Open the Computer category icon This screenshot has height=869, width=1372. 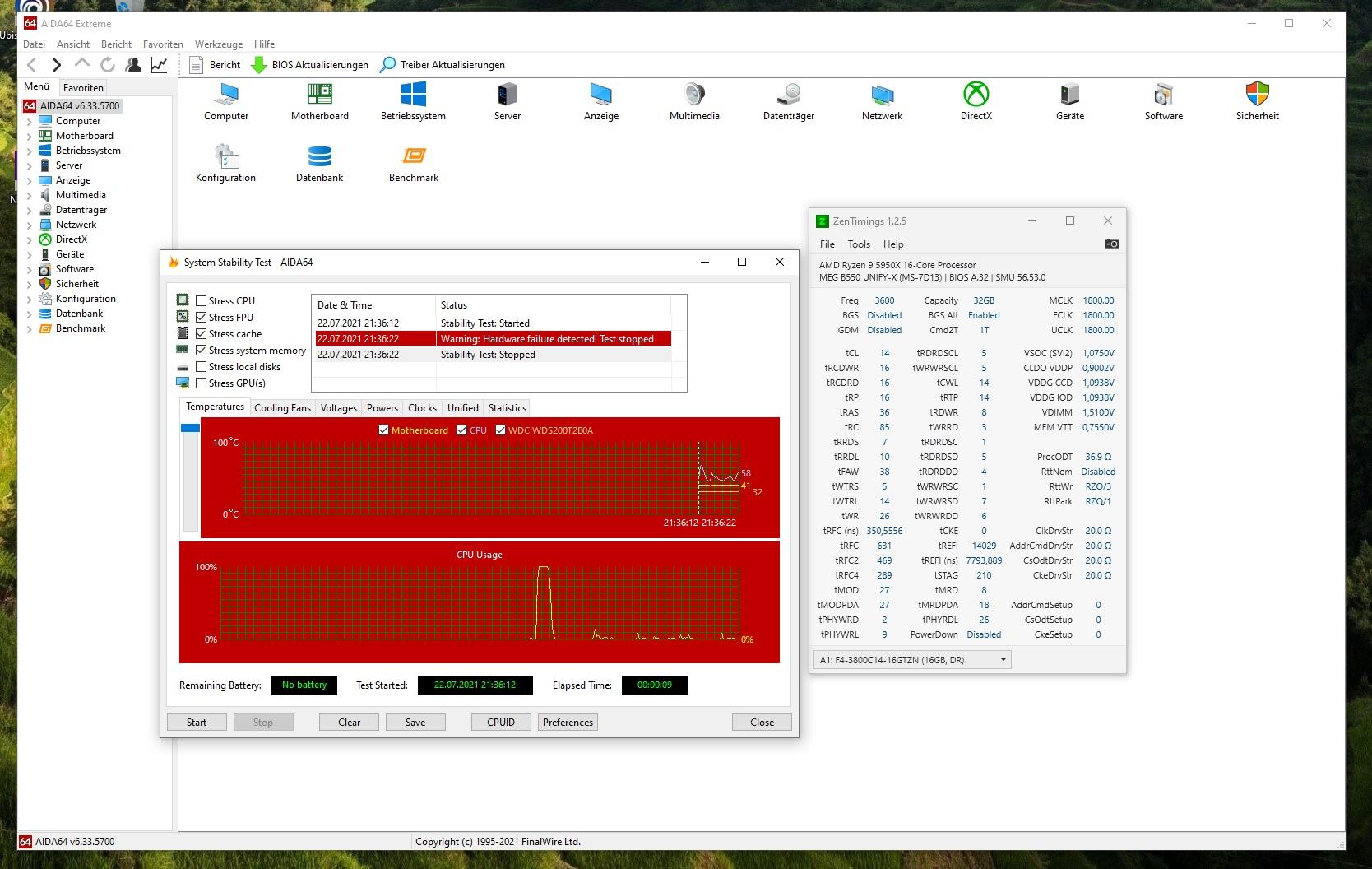tap(226, 102)
